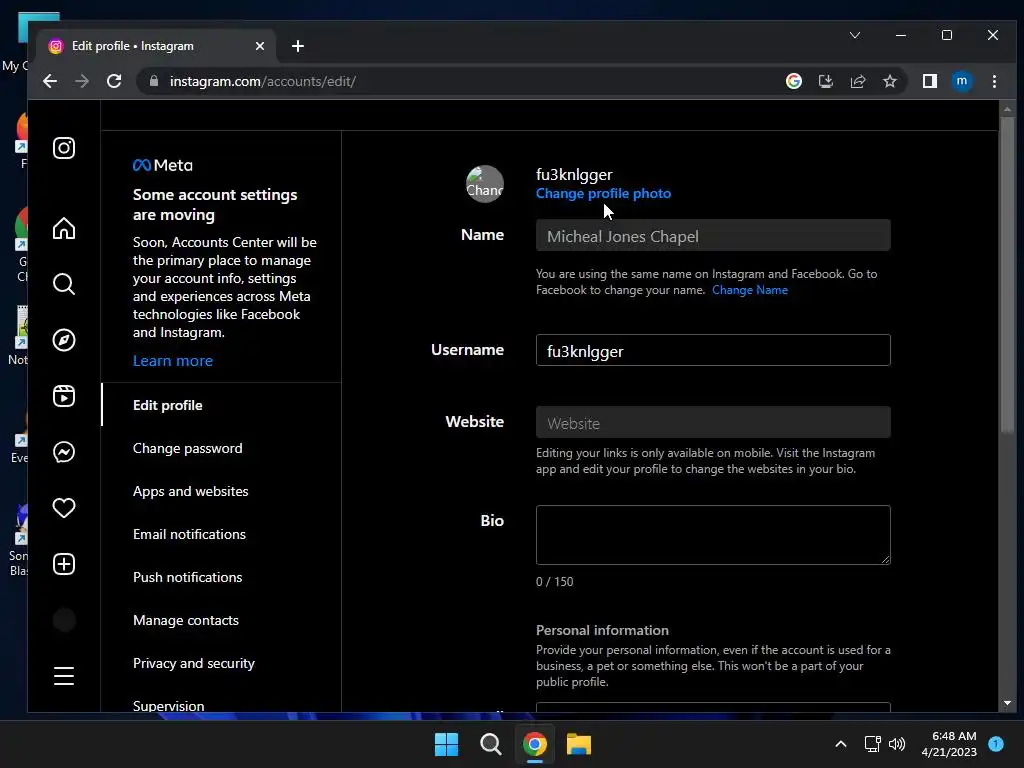
Task: Create new post with plus icon
Action: point(63,564)
